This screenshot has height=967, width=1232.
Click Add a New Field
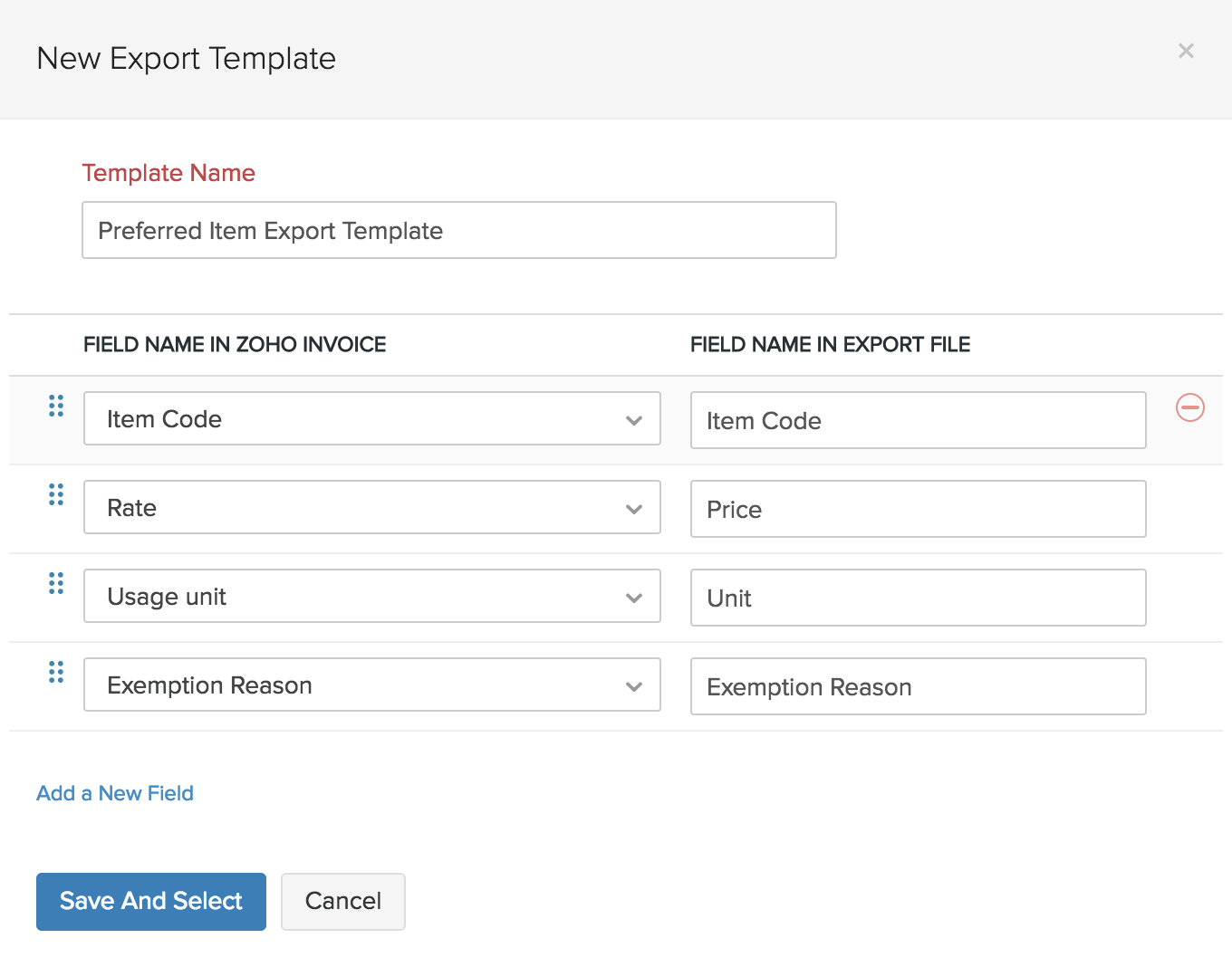[114, 793]
